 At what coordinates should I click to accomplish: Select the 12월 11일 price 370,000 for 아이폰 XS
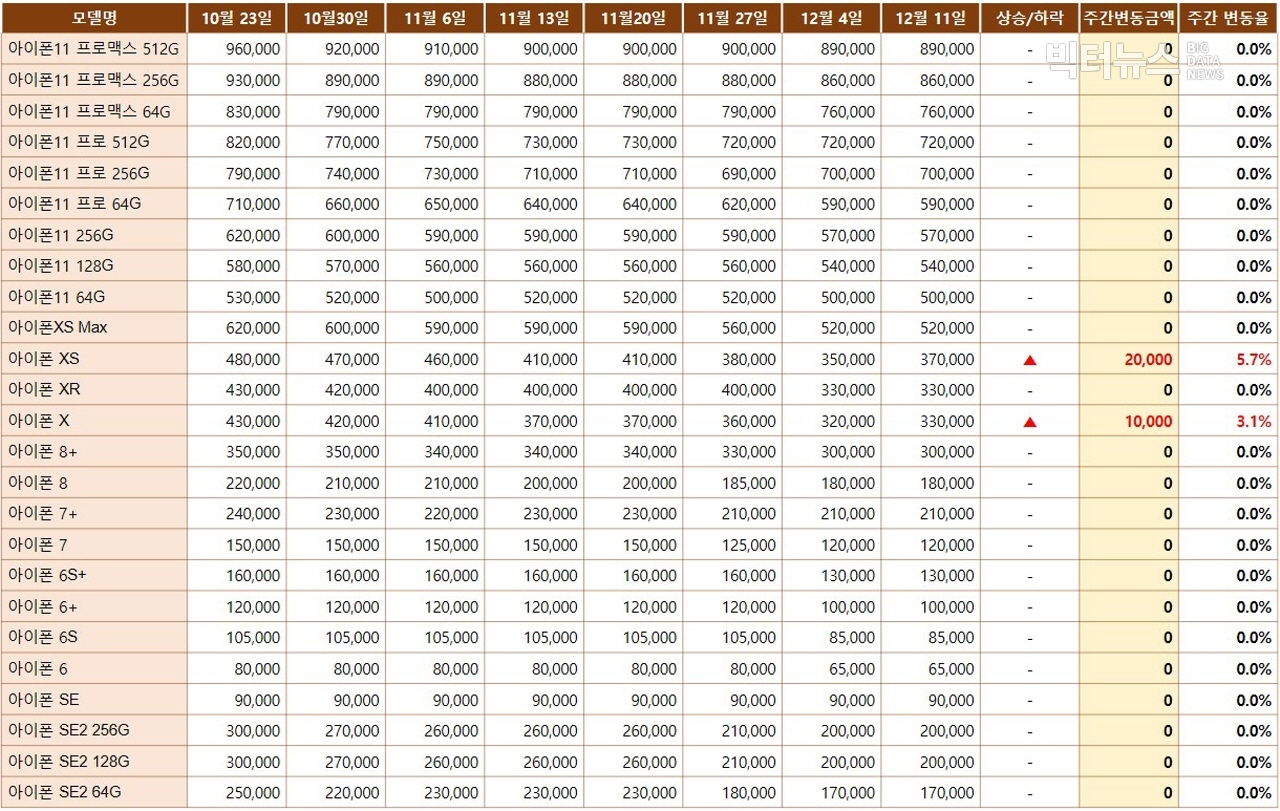pos(930,359)
